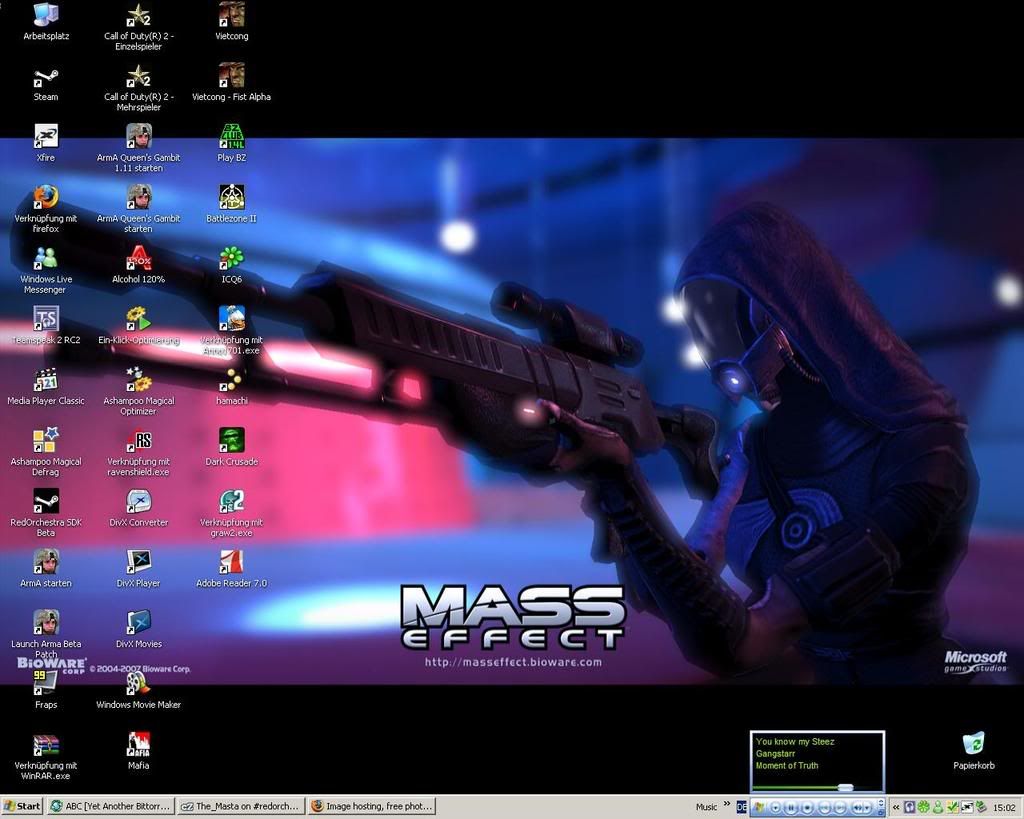Open the Xfire shortcut
The width and height of the screenshot is (1024, 819).
tap(45, 137)
